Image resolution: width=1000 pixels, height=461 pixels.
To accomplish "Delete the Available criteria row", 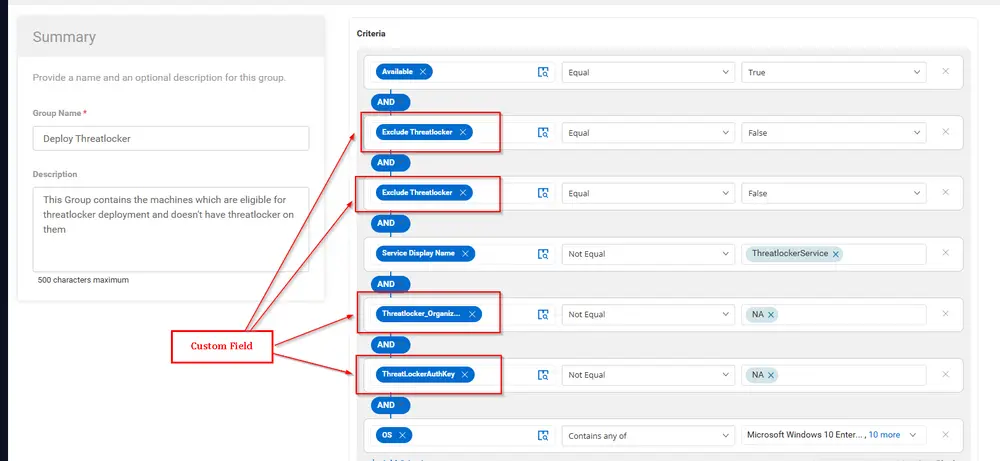I will (946, 71).
